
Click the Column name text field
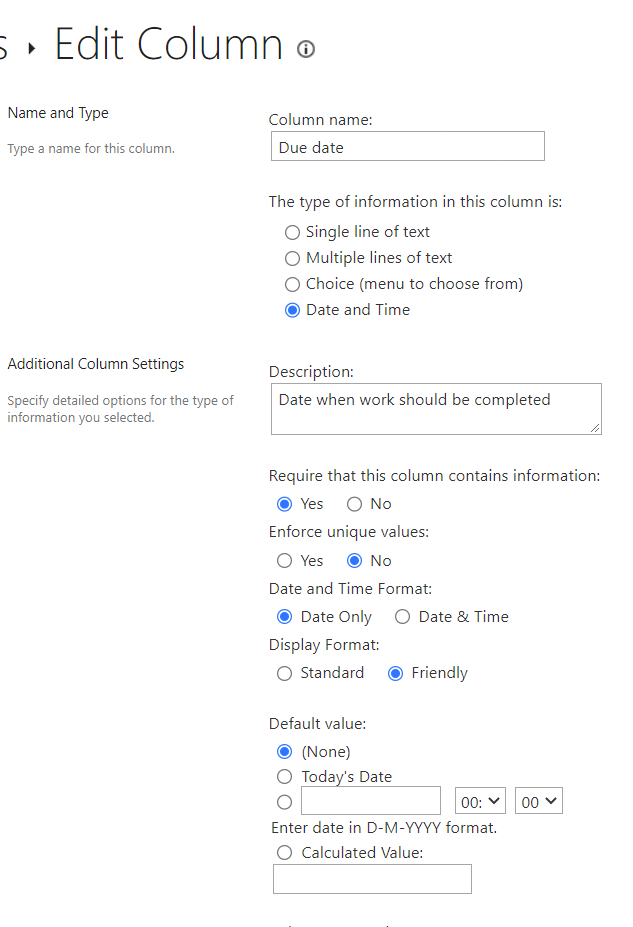(407, 147)
